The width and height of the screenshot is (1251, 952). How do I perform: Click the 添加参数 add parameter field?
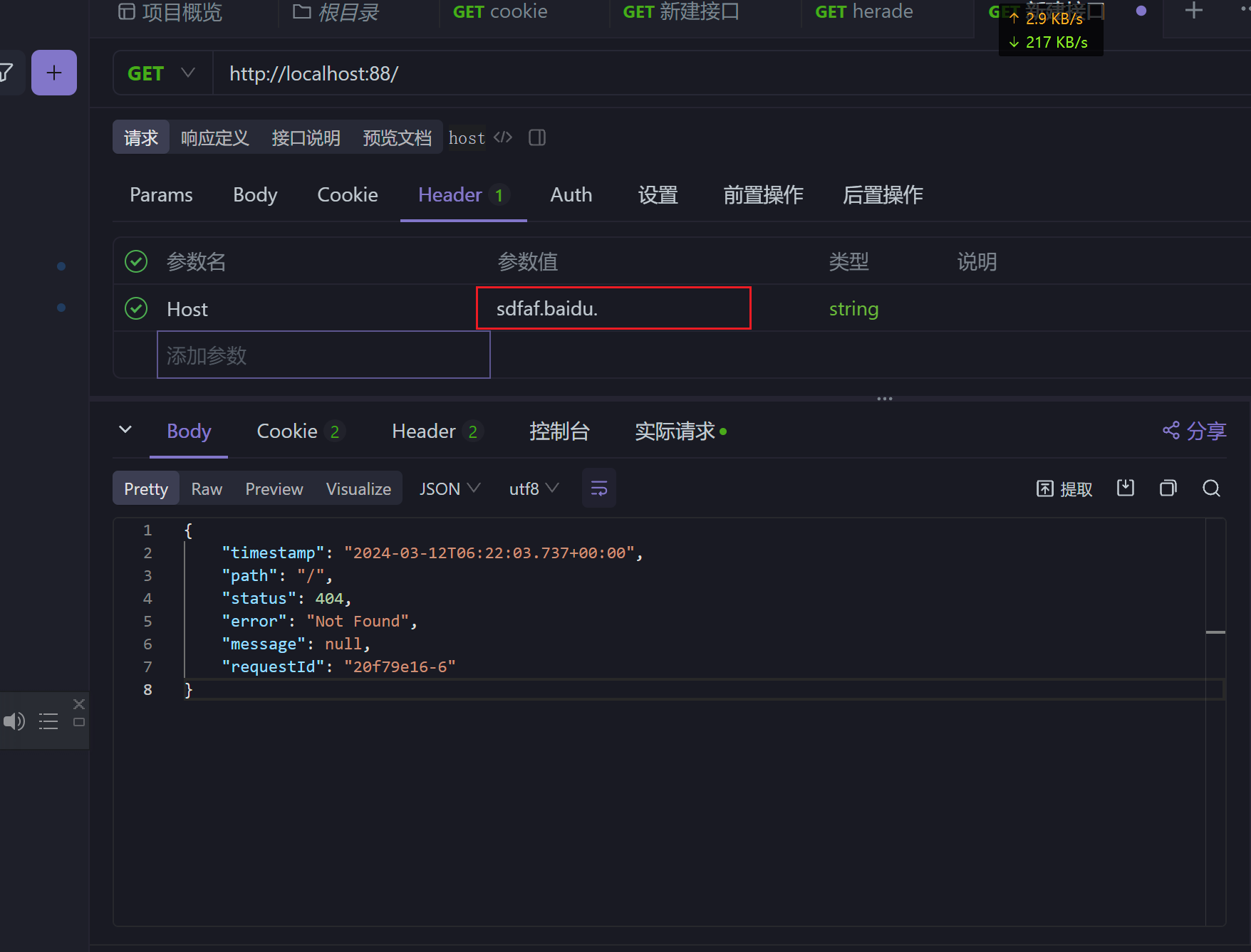(323, 355)
